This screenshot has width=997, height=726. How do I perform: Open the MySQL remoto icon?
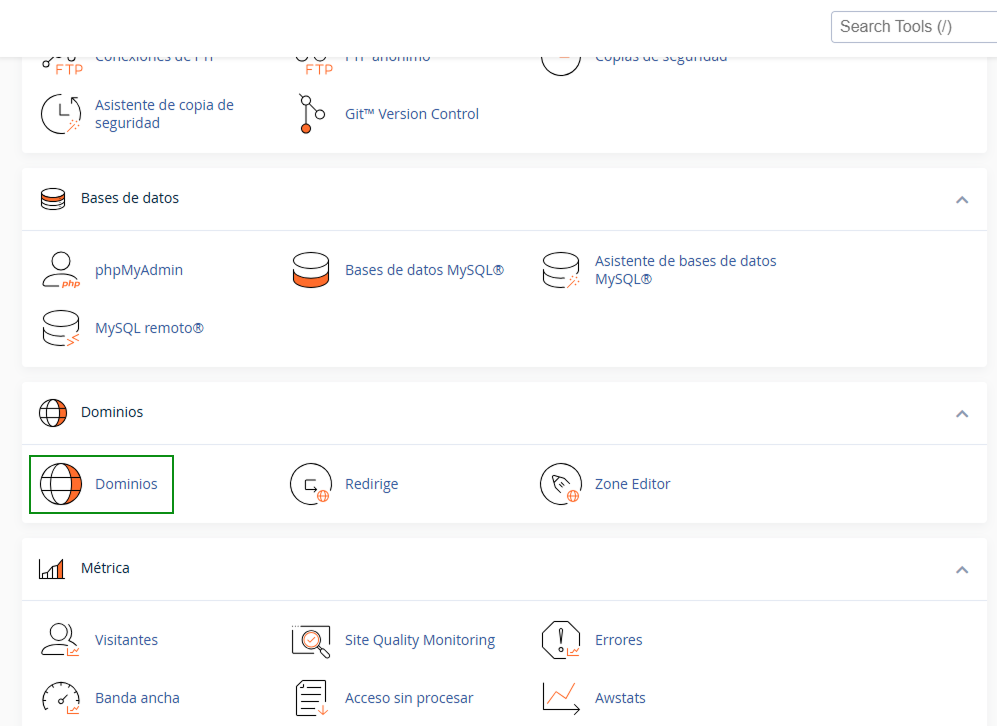pos(60,328)
